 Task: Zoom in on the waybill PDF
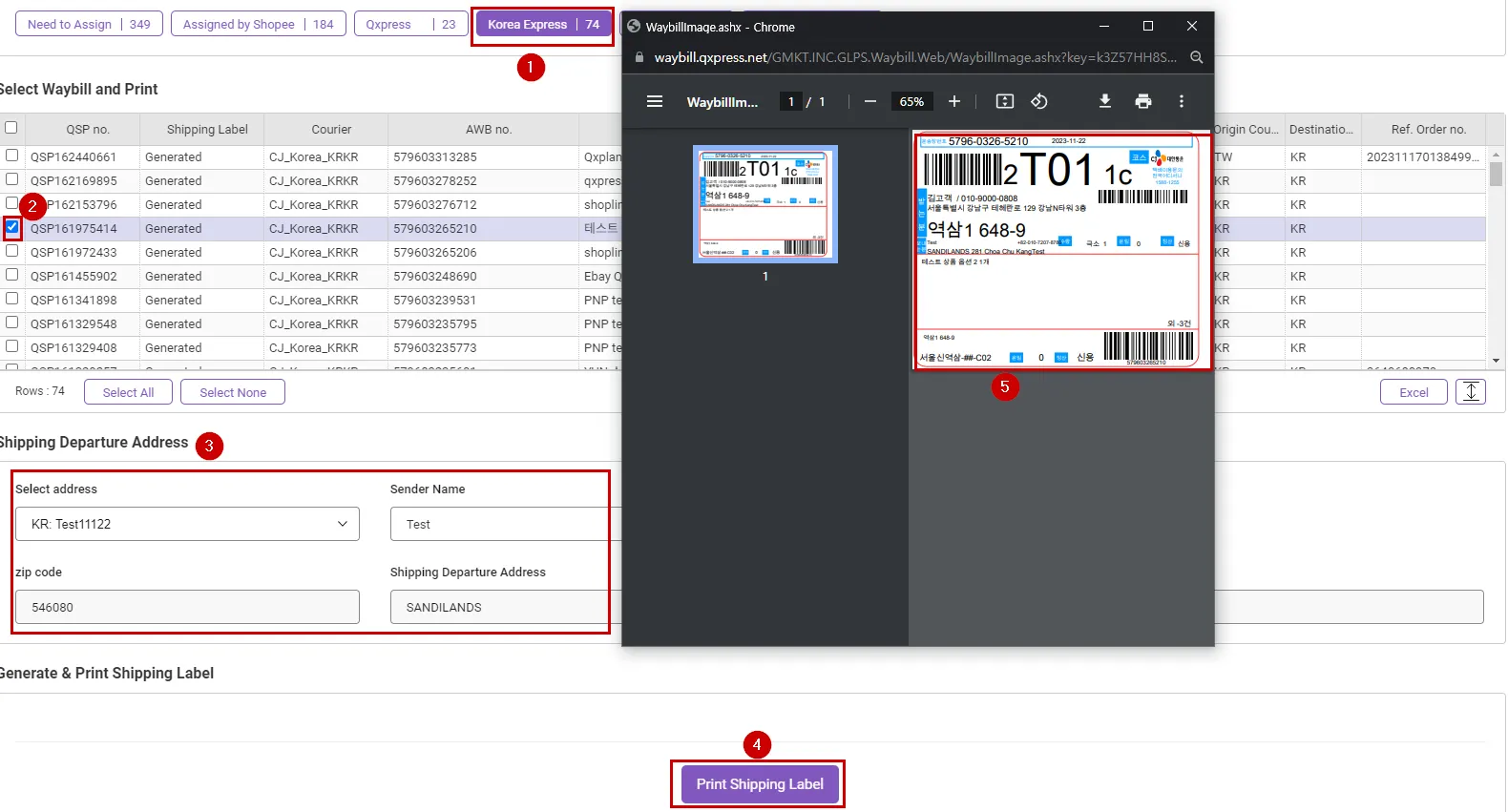pyautogui.click(x=953, y=101)
